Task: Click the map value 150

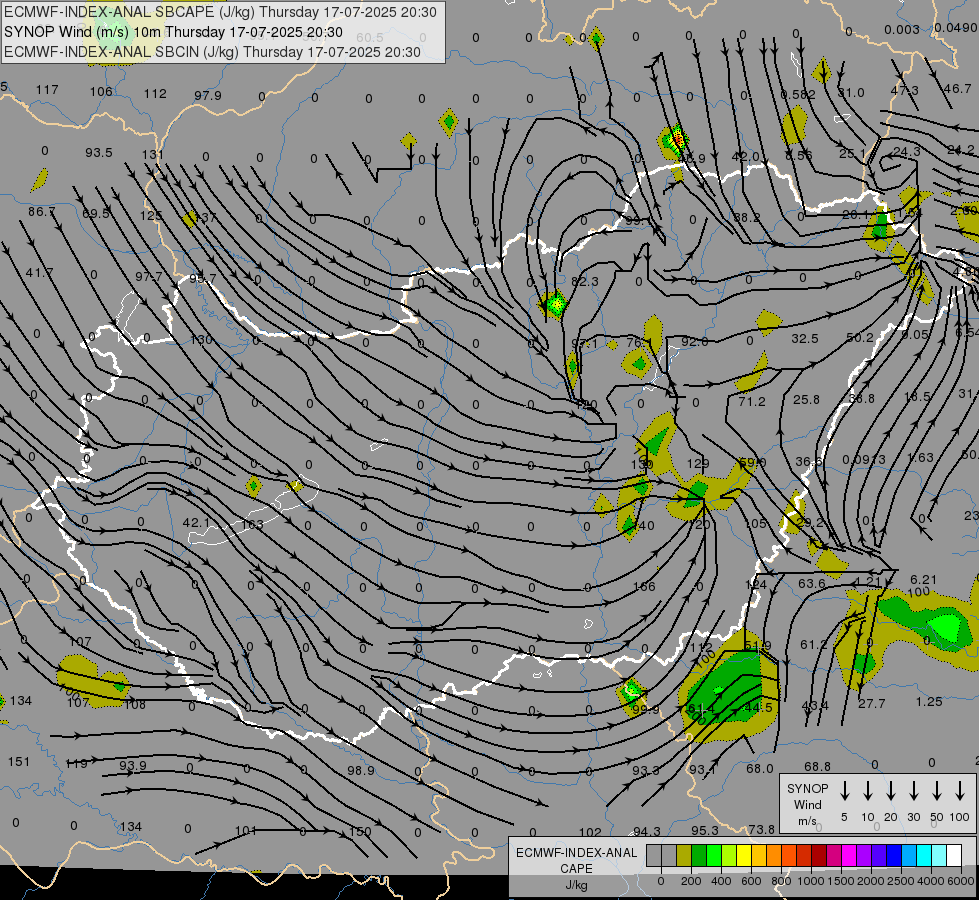Action: coord(360,832)
